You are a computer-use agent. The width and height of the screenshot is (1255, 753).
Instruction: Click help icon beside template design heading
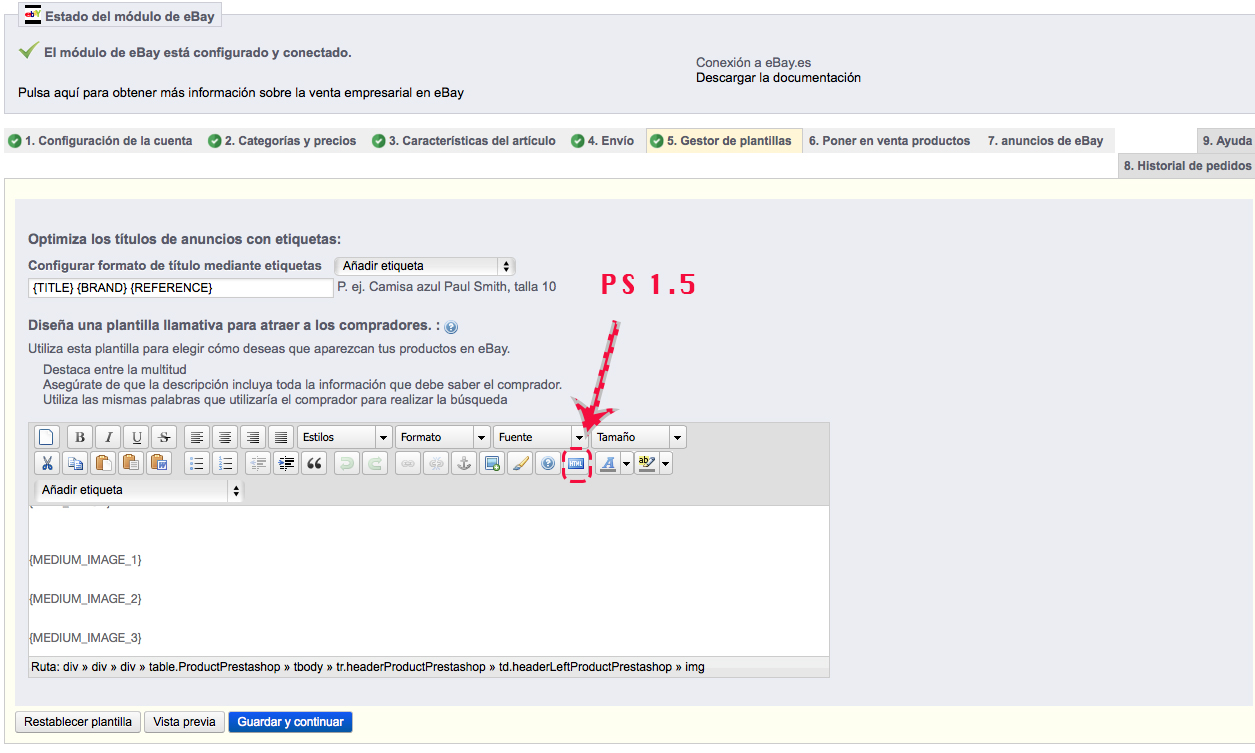tap(451, 327)
